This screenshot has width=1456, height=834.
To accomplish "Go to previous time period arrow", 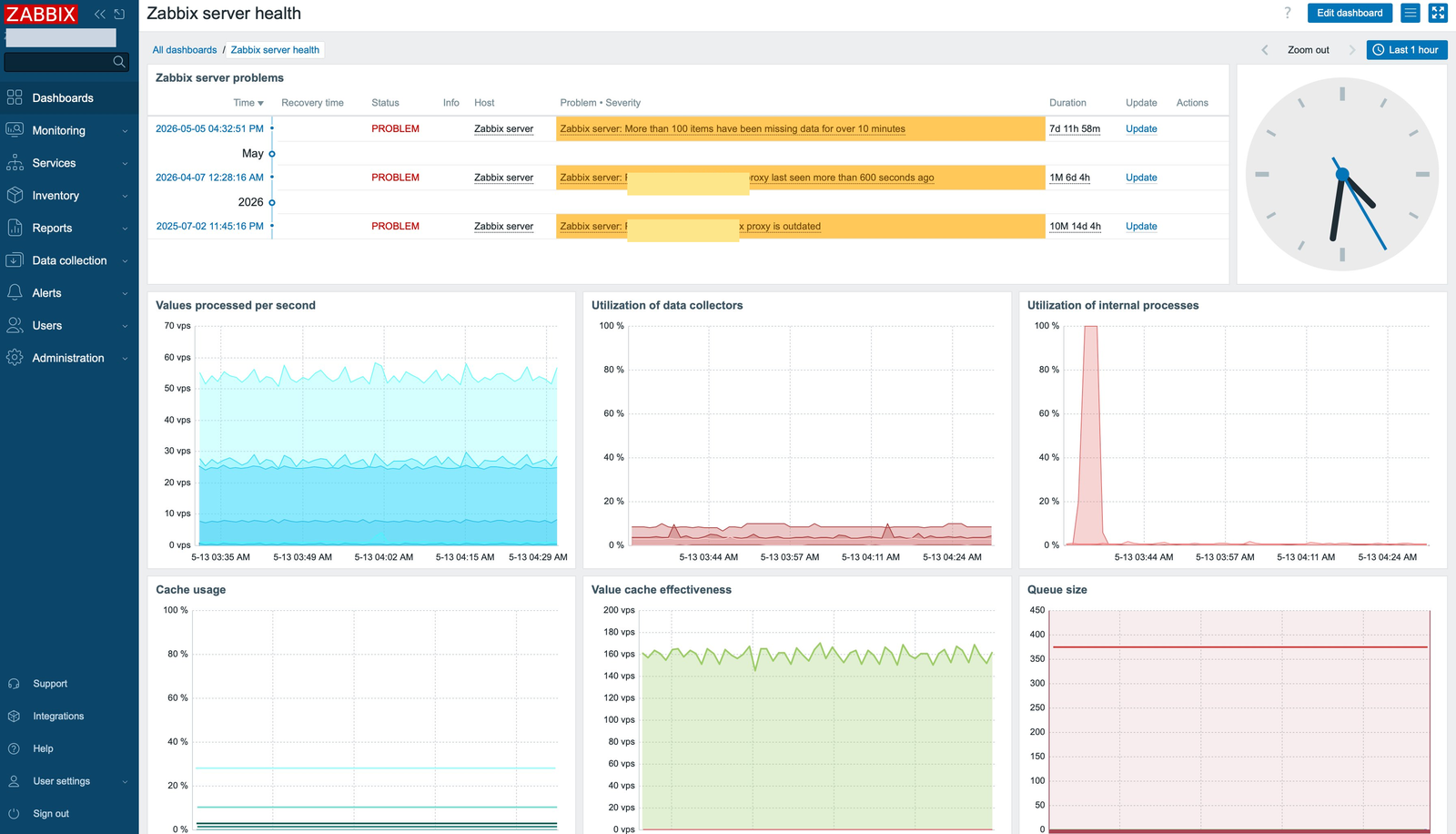I will tap(1265, 50).
